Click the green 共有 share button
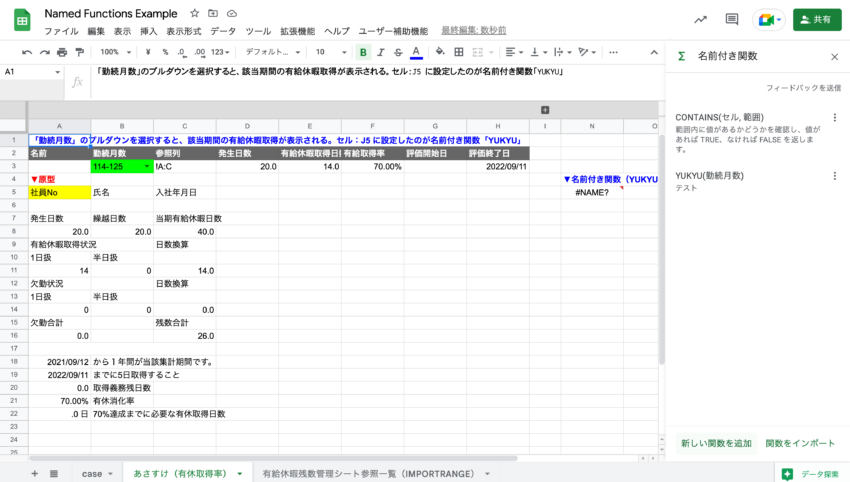850x482 pixels. click(817, 20)
